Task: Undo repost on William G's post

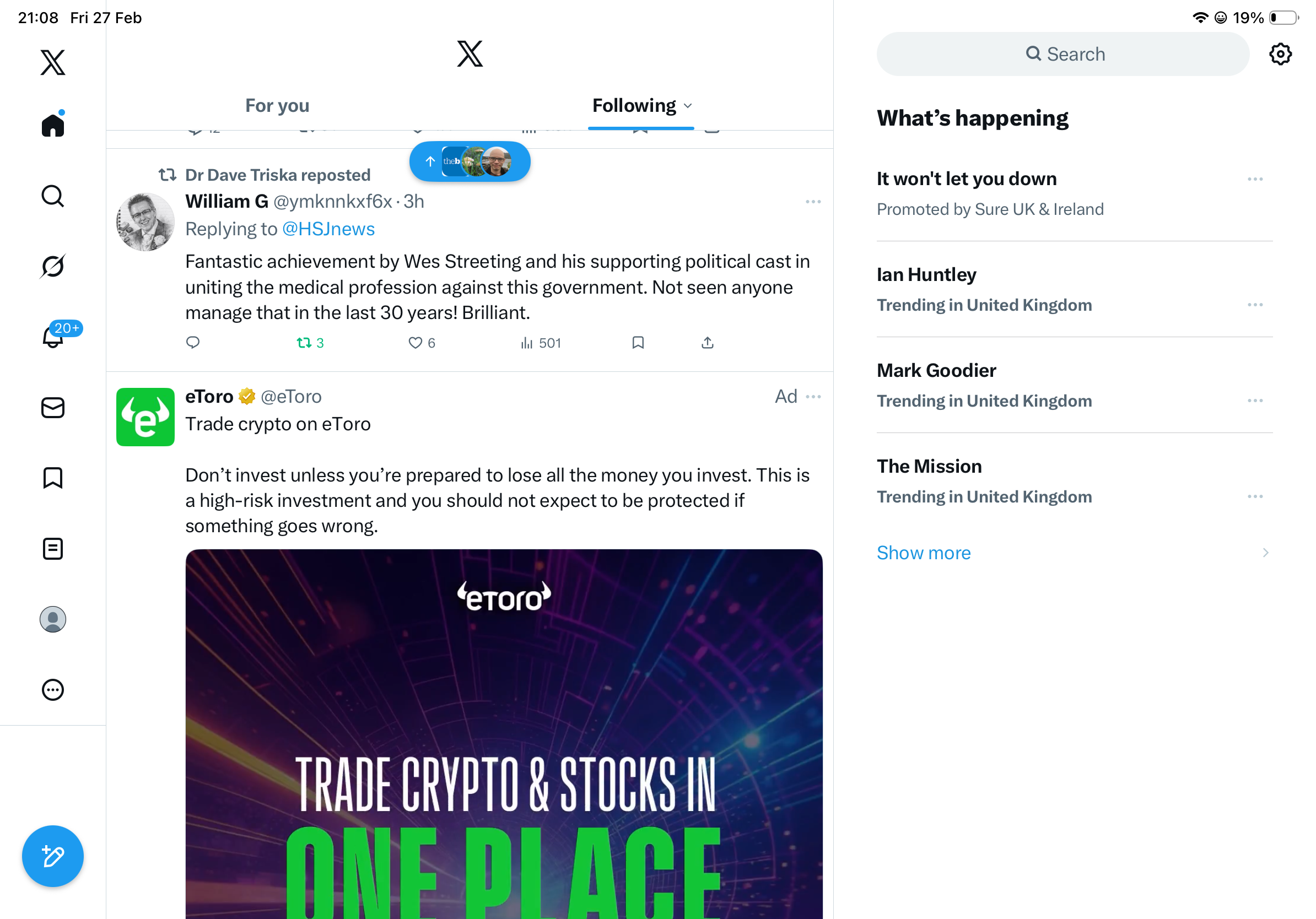Action: click(304, 343)
